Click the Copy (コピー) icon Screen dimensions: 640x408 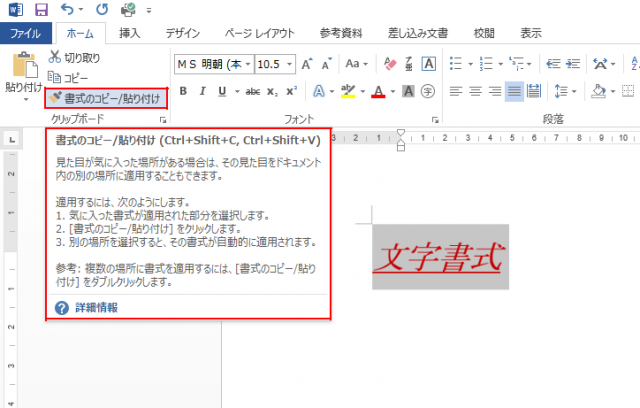tap(55, 77)
